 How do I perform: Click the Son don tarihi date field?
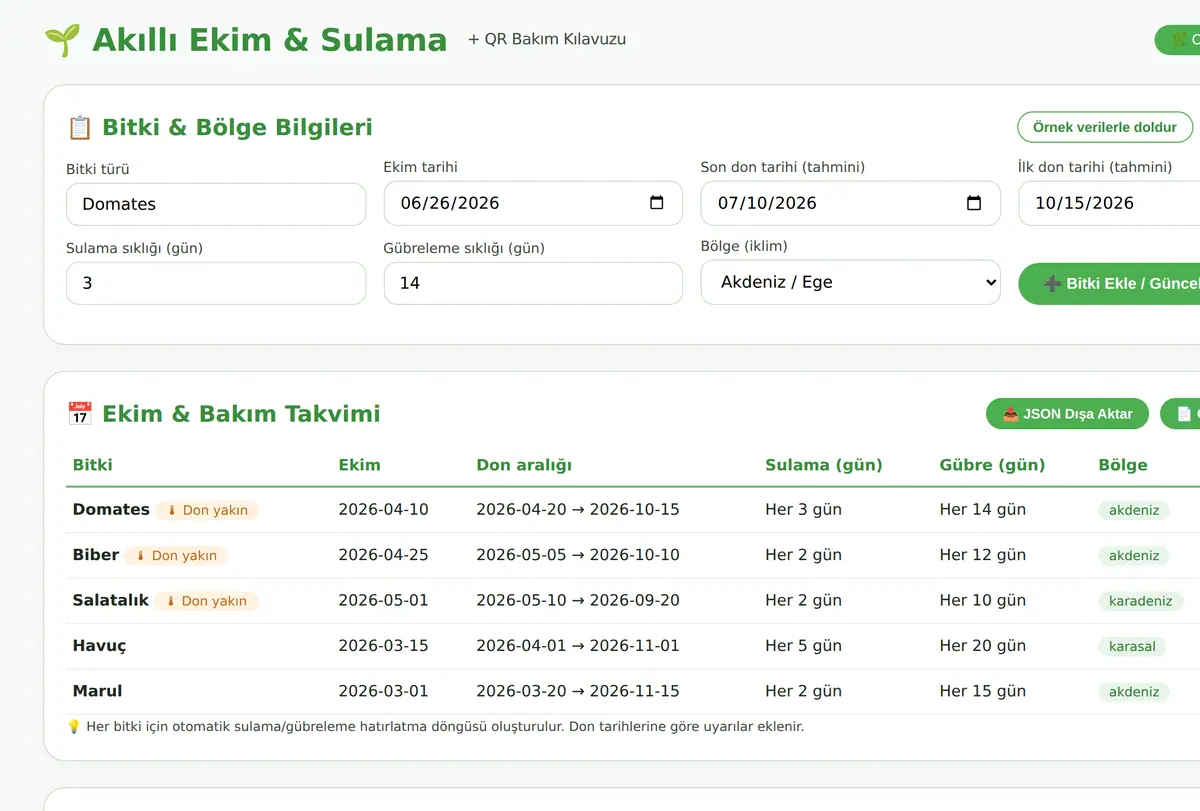(x=850, y=203)
